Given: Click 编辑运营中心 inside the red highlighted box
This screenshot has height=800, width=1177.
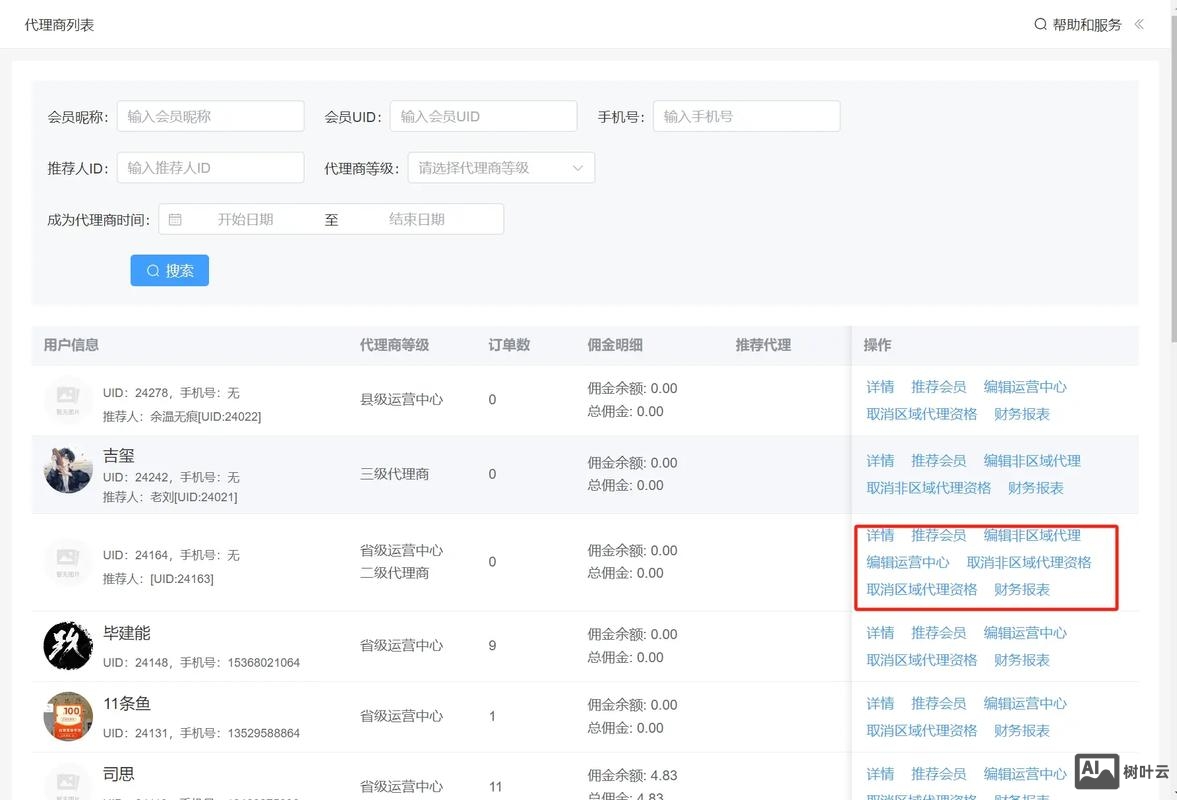Looking at the screenshot, I should (x=908, y=562).
